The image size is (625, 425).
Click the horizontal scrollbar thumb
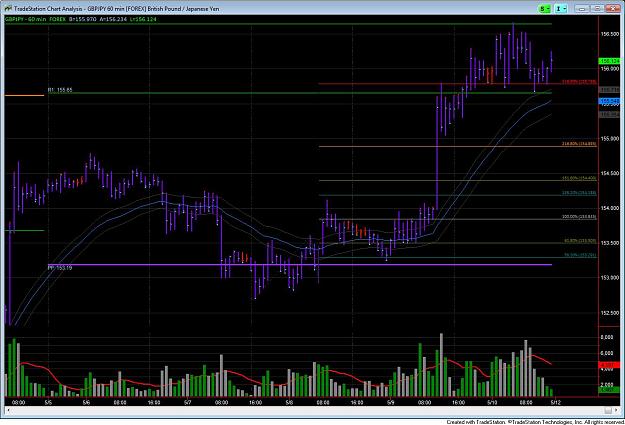tap(607, 410)
